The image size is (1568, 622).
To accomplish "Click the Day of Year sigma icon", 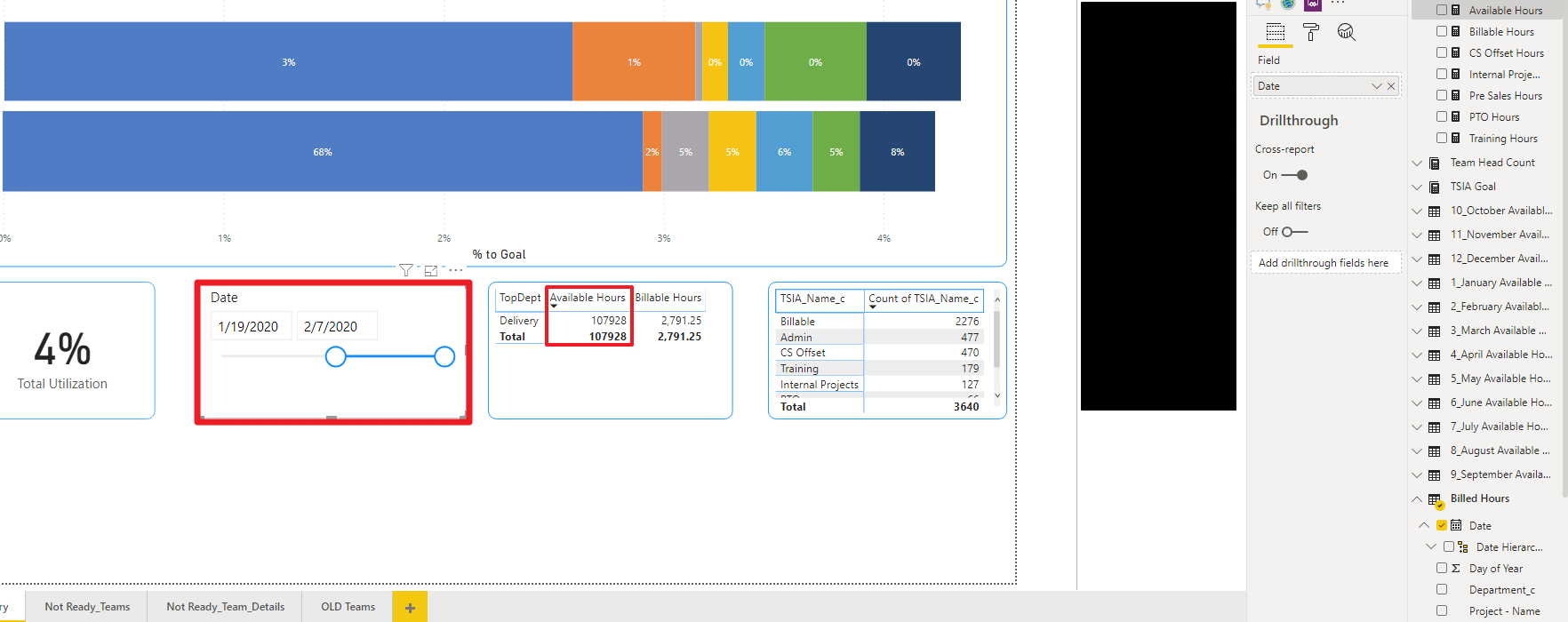I will [x=1456, y=568].
